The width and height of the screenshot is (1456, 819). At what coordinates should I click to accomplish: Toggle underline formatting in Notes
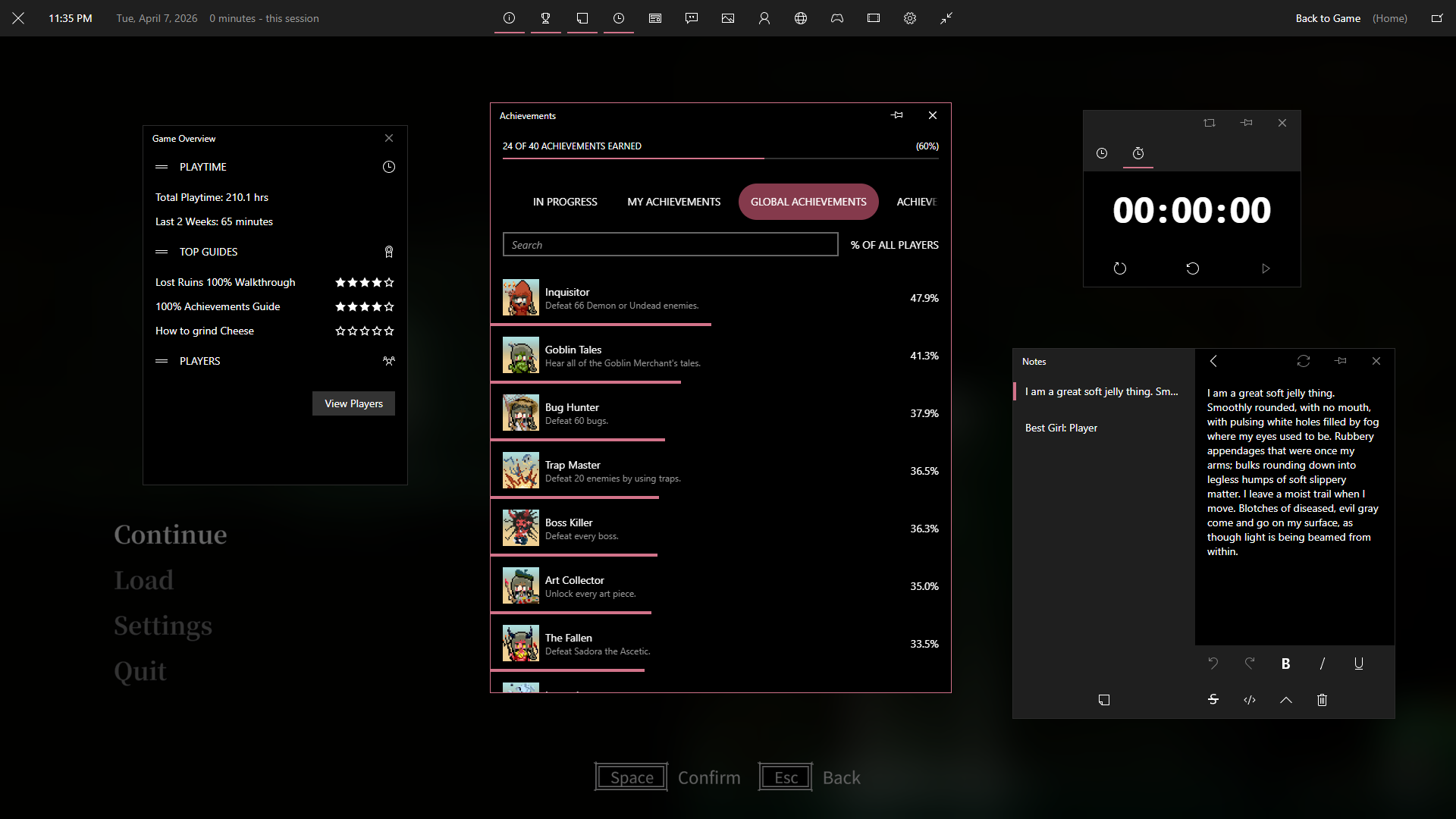pyautogui.click(x=1358, y=664)
